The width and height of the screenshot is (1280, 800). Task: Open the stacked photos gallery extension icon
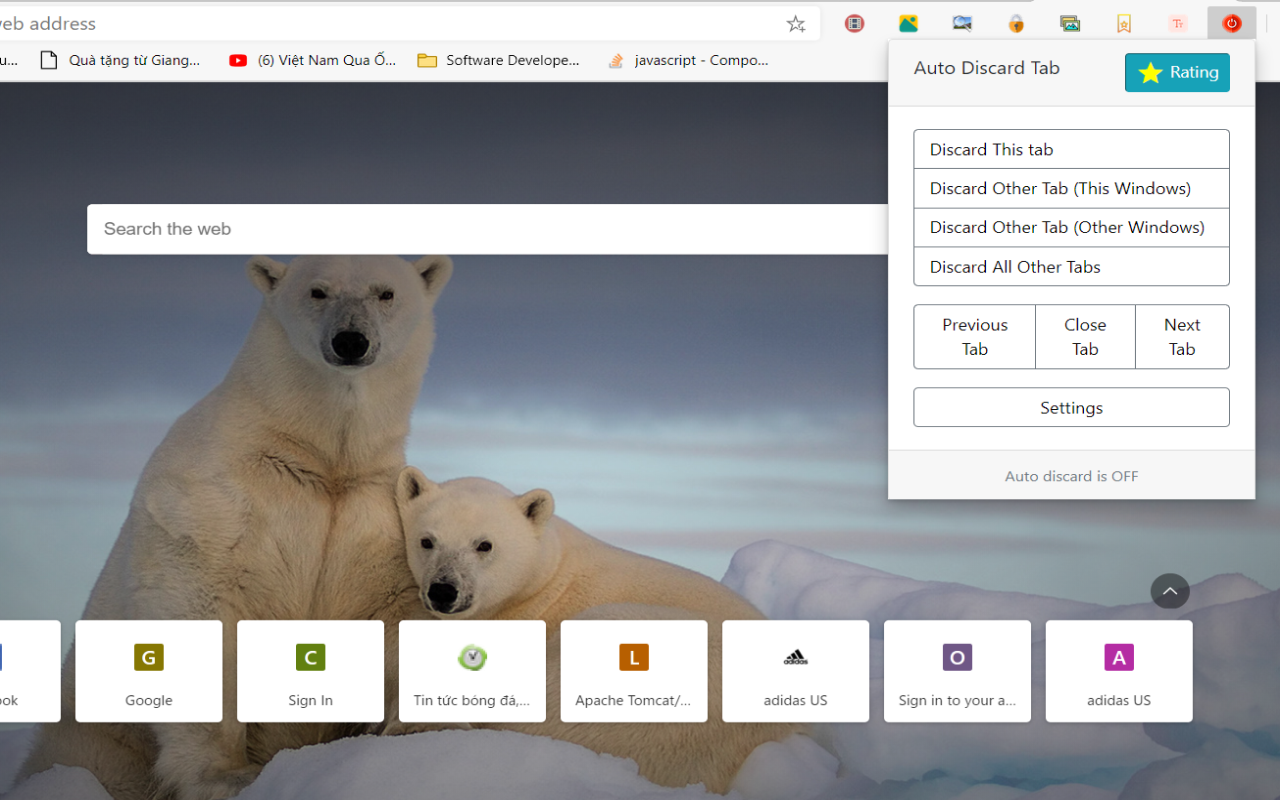1070,24
